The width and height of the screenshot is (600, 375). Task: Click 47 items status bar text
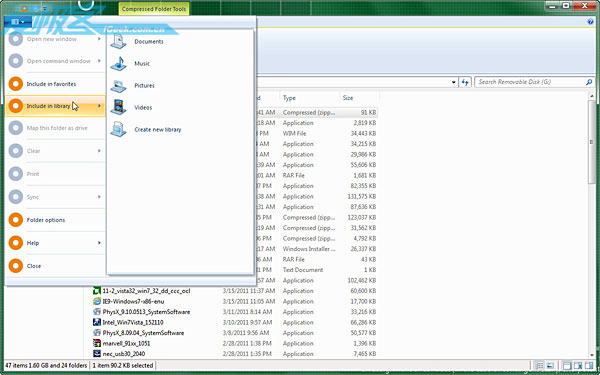(46, 365)
